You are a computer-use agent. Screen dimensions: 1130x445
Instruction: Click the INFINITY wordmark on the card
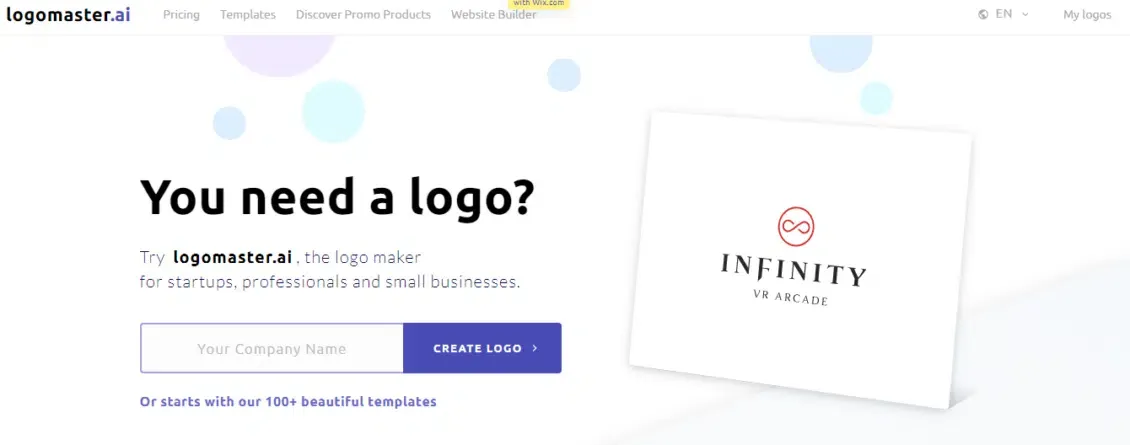pyautogui.click(x=793, y=270)
